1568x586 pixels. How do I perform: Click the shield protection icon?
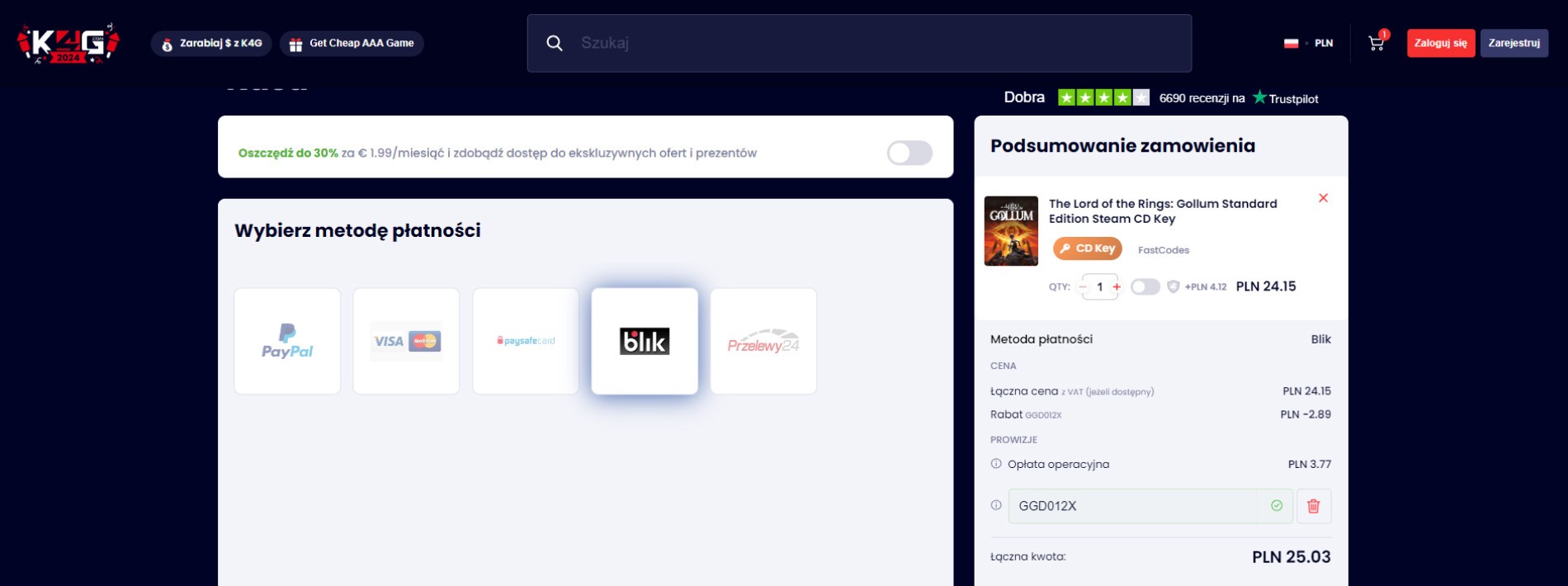click(1173, 286)
